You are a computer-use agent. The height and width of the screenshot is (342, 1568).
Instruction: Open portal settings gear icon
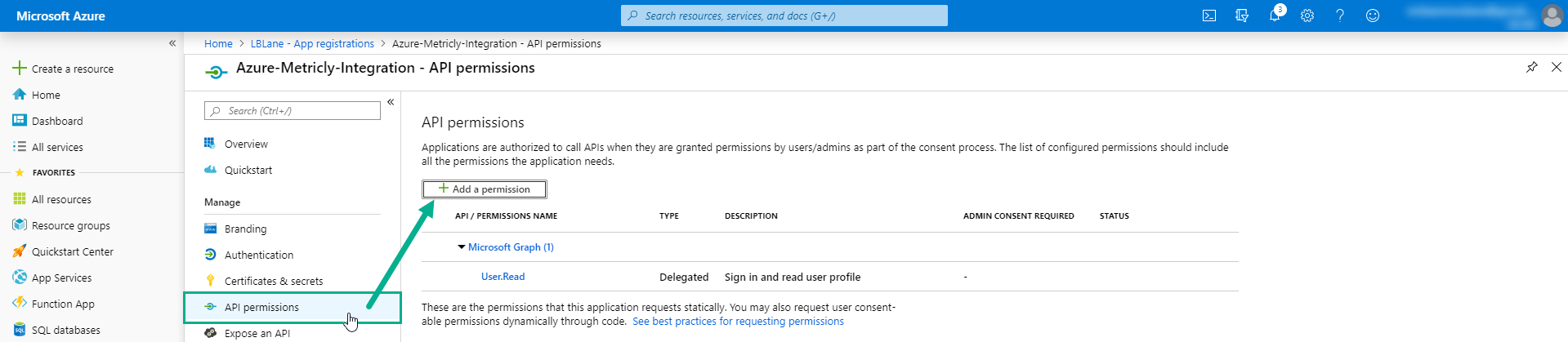(x=1307, y=16)
